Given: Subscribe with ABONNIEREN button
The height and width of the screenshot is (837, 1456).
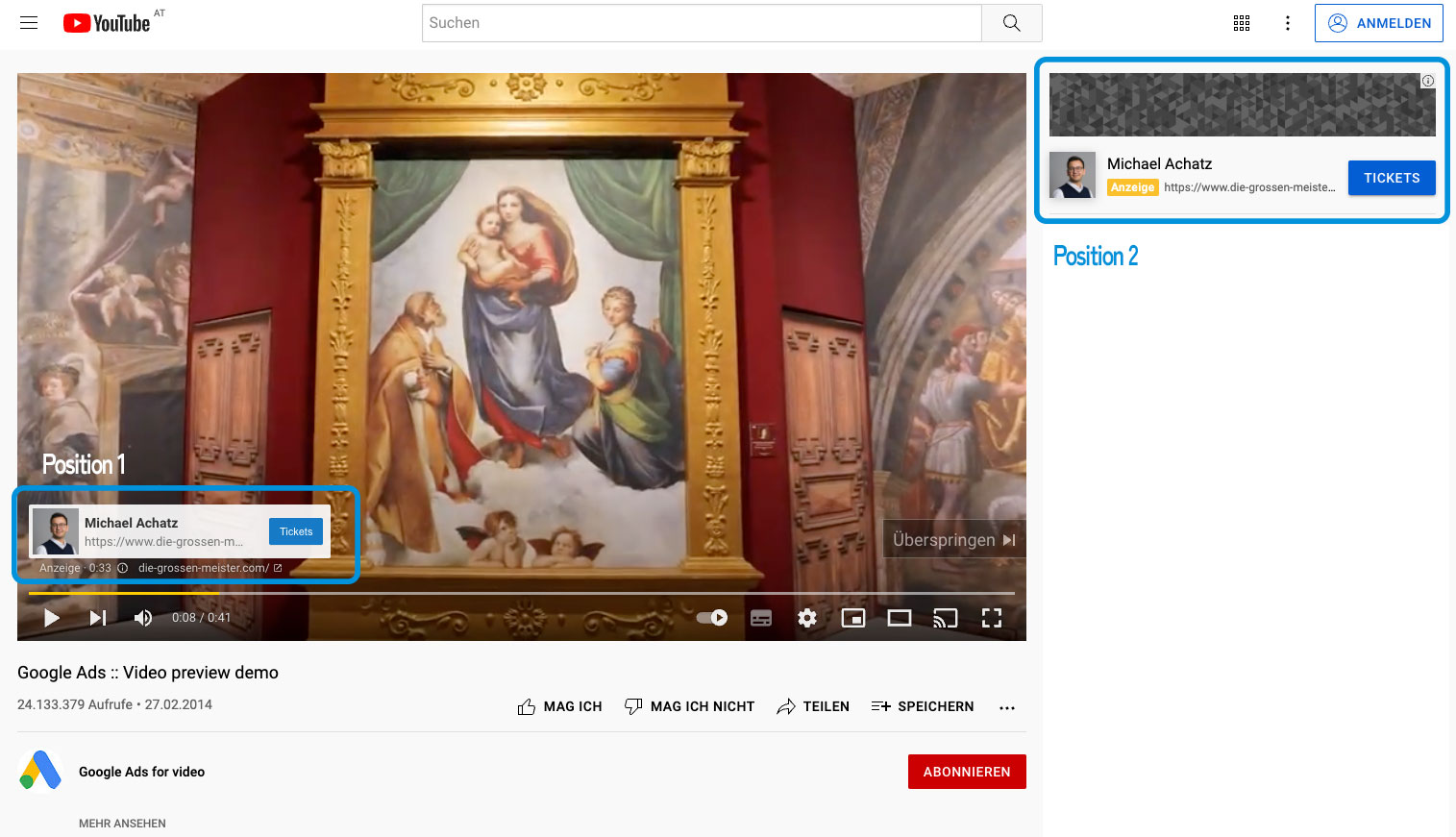Looking at the screenshot, I should [967, 772].
